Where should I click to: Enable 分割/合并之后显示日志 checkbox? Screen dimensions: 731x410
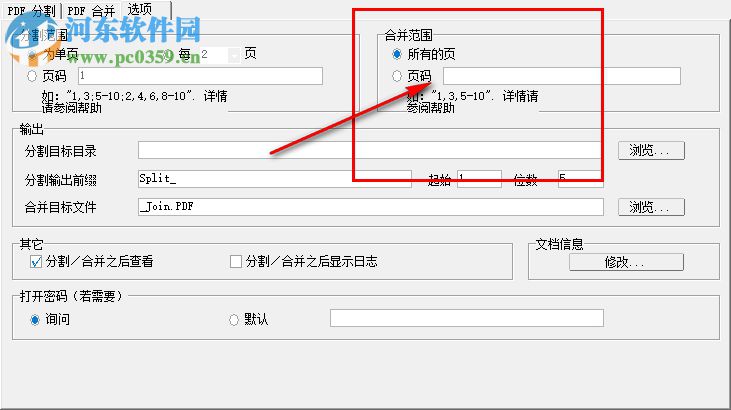(x=235, y=262)
